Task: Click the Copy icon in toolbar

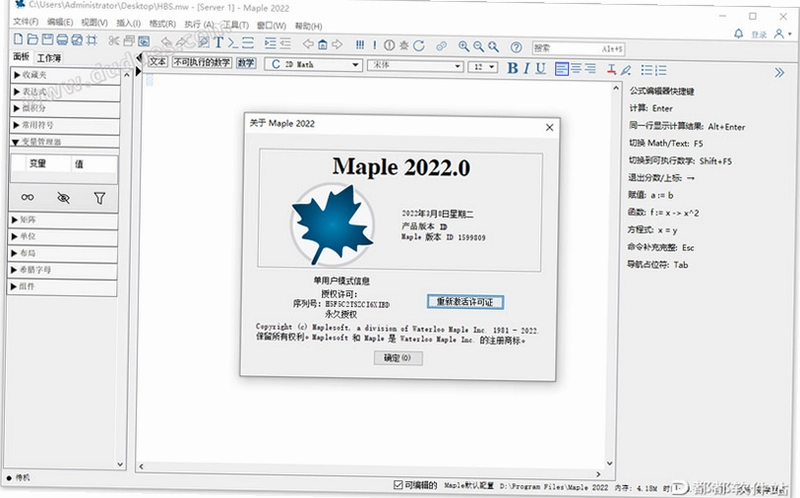Action: click(129, 41)
